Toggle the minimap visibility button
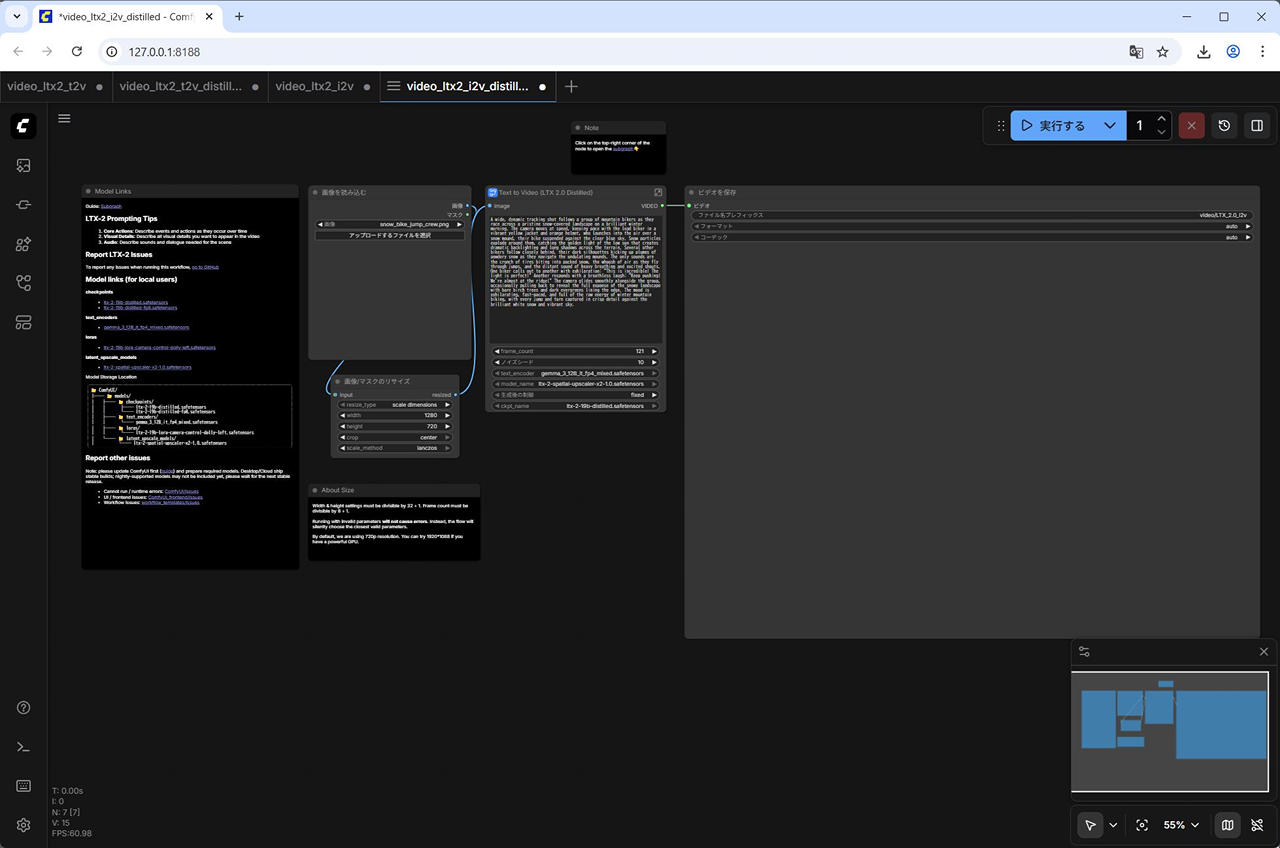 1227,825
